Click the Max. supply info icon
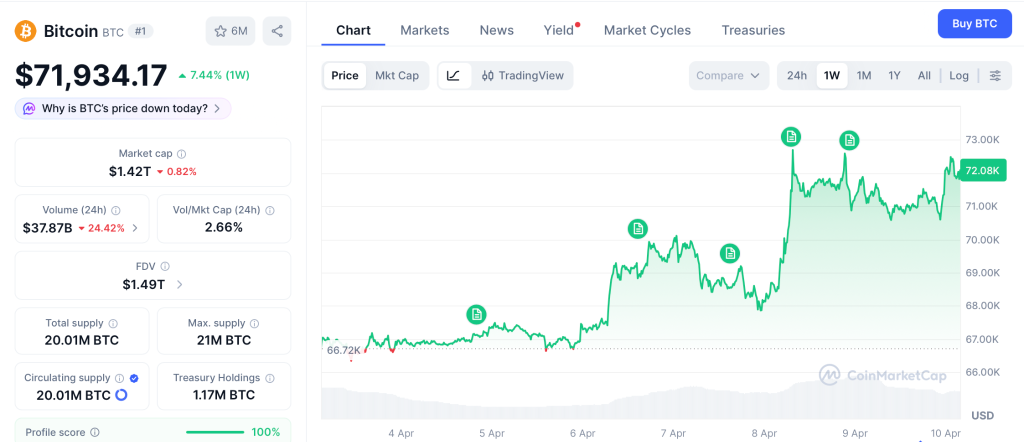This screenshot has width=1024, height=442. [254, 324]
